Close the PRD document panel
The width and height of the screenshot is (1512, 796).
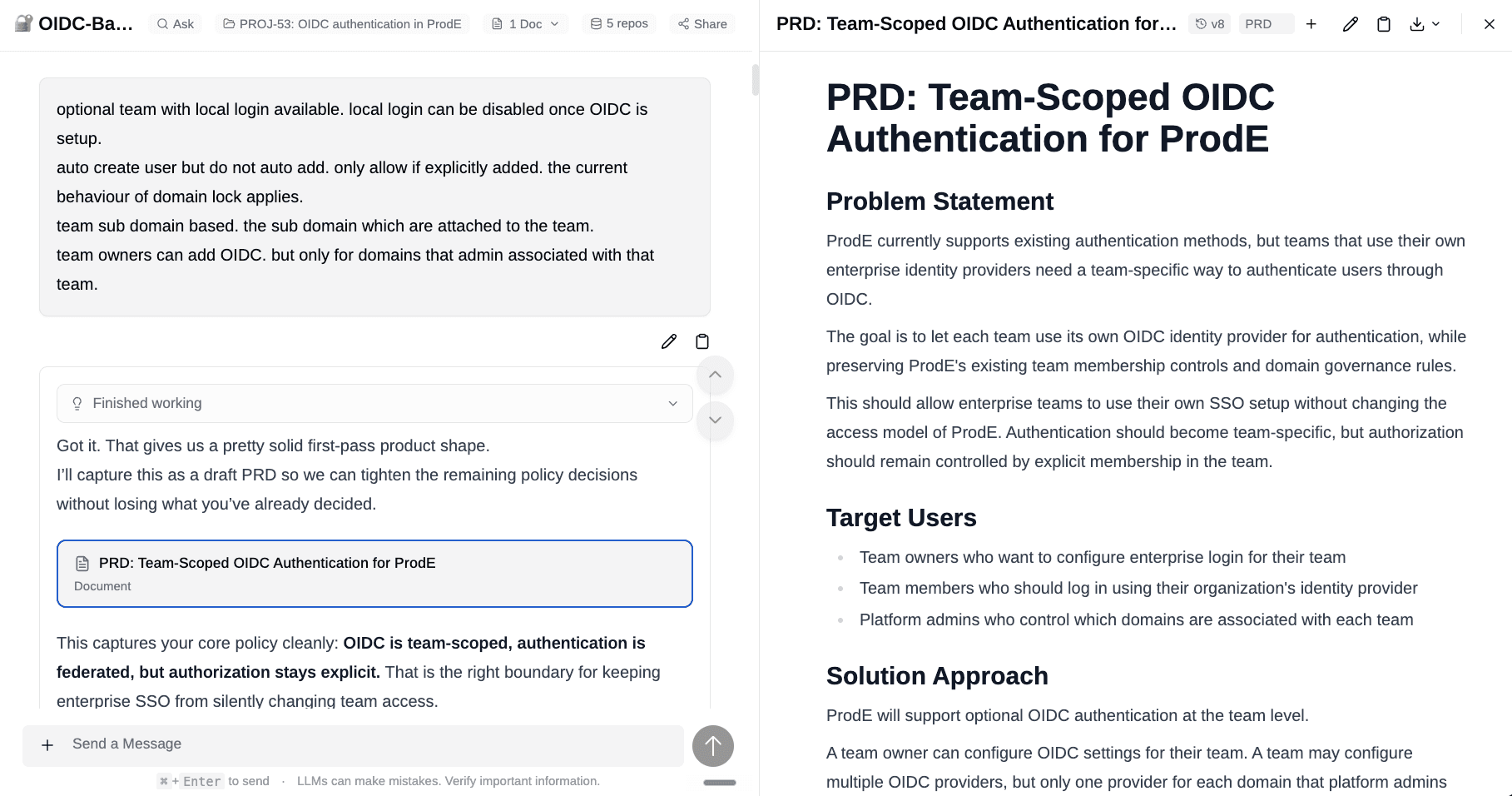pos(1490,24)
